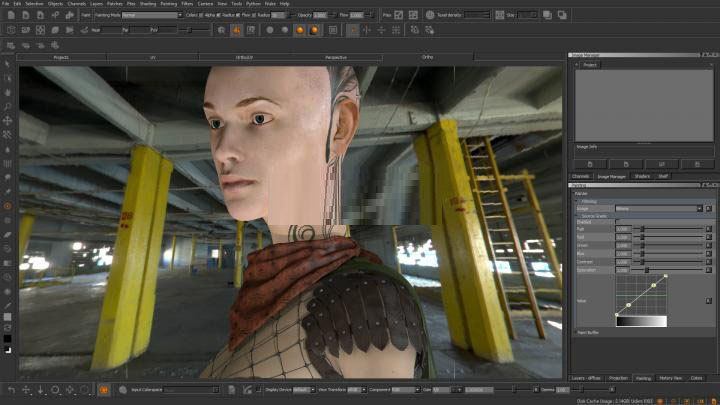The image size is (720, 405).
Task: Open the Painting Mode dropdown
Action: tap(152, 15)
